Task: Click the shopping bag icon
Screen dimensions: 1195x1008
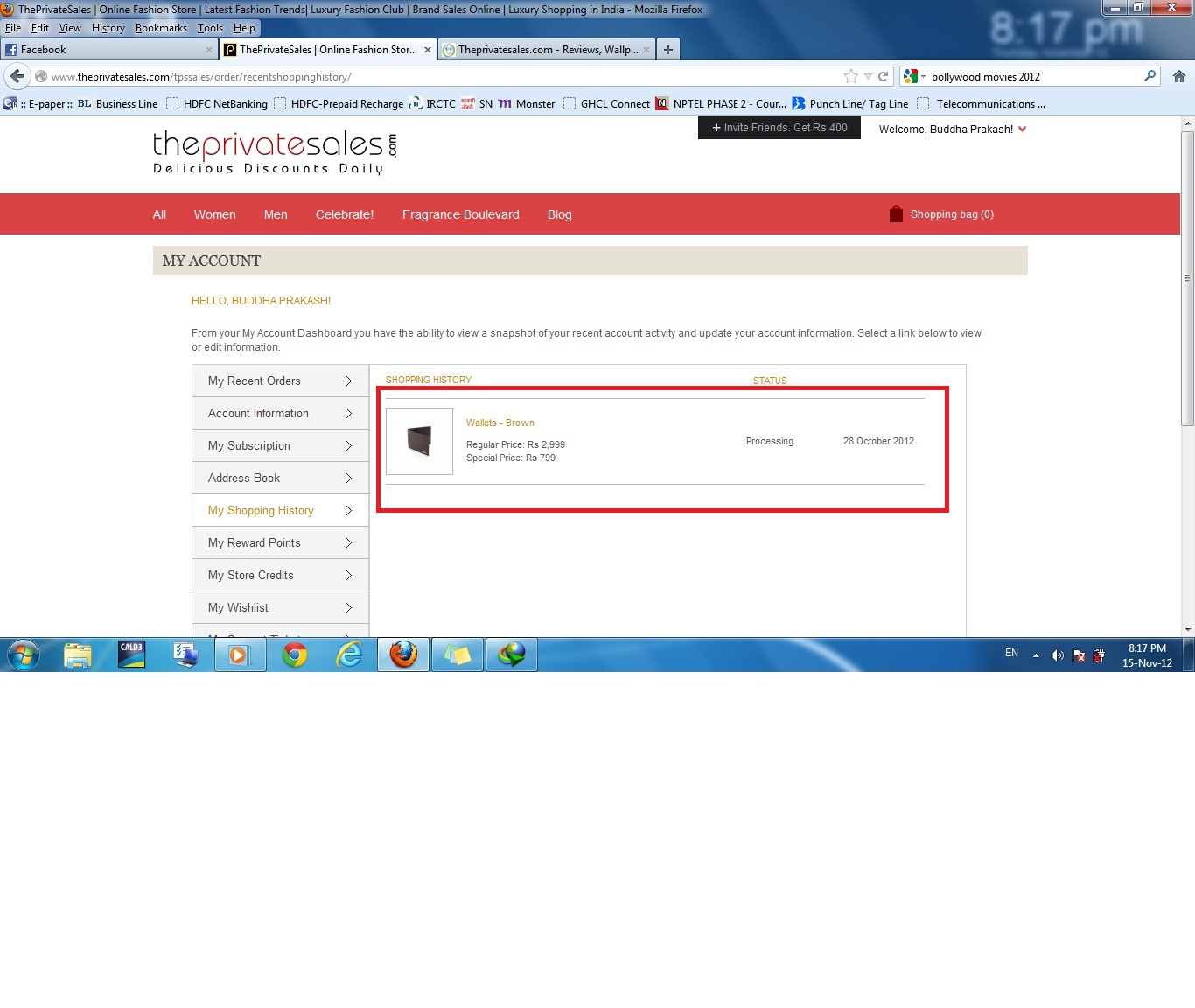Action: click(x=896, y=214)
